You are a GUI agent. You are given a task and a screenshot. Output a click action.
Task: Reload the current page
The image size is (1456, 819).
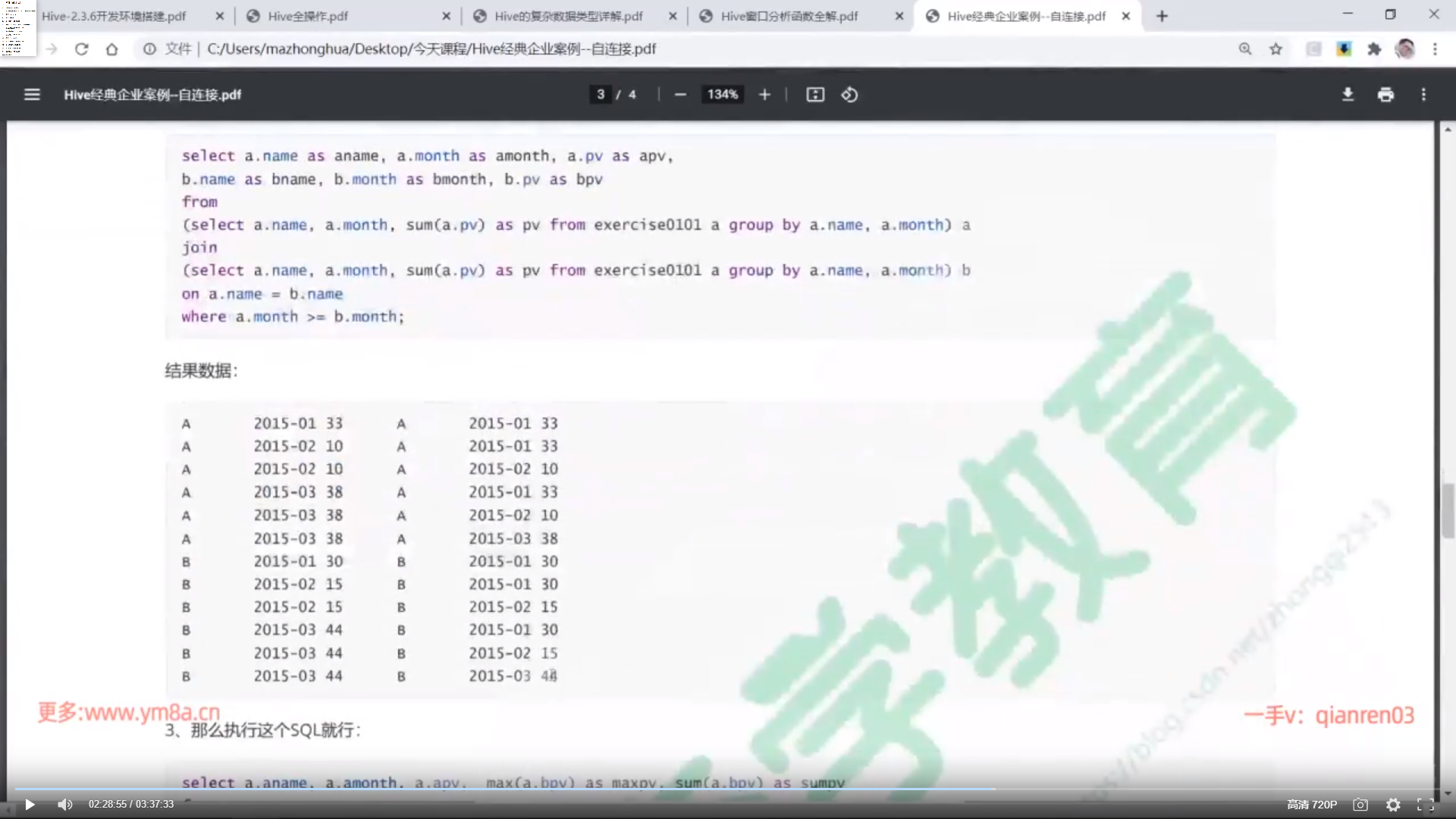click(x=82, y=49)
